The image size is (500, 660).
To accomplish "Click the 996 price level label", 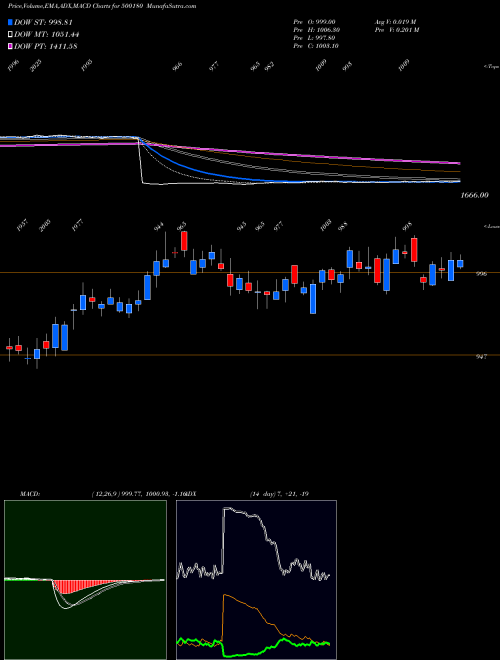I will coord(481,274).
